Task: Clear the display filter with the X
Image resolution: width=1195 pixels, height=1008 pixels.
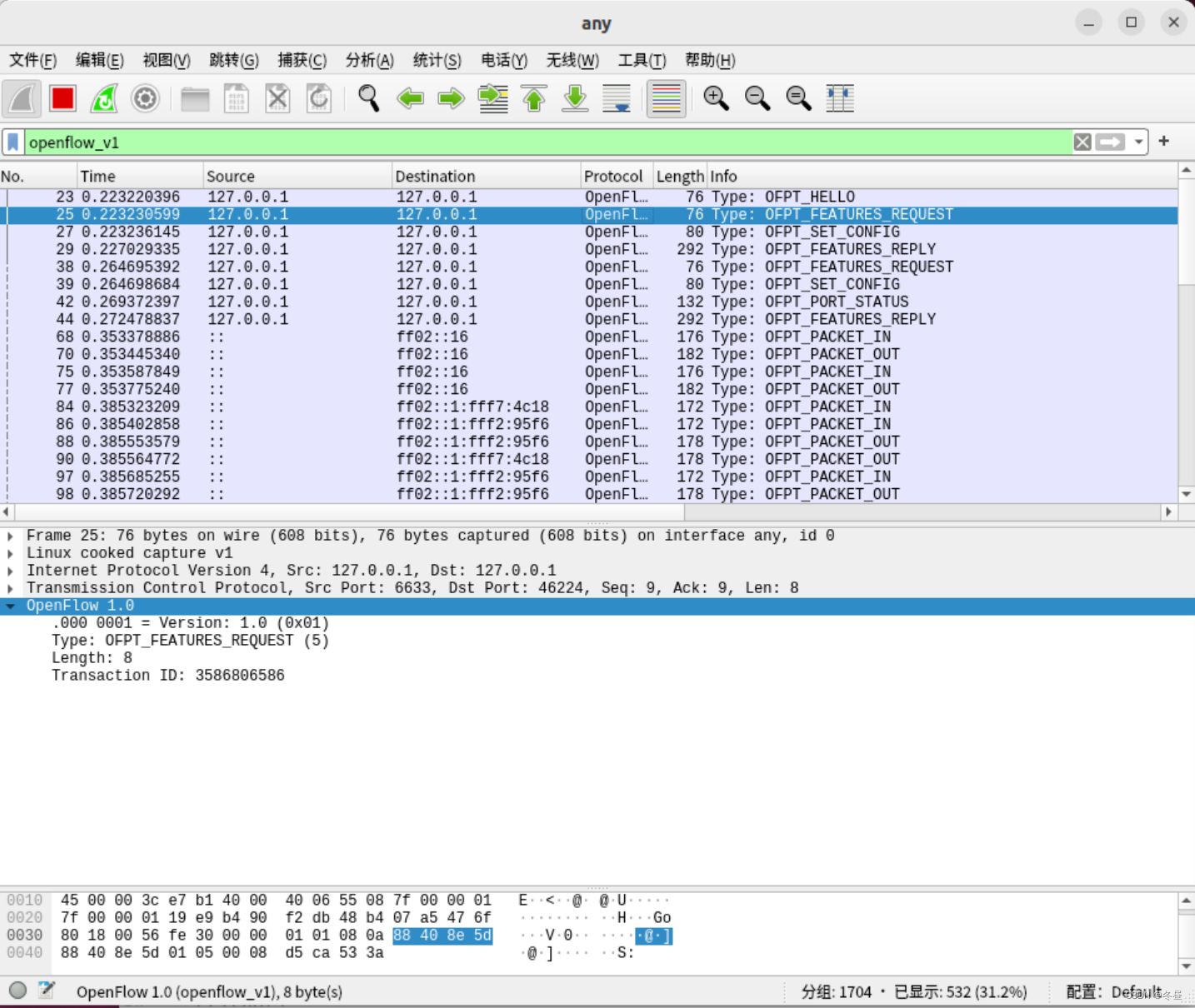Action: (1082, 142)
